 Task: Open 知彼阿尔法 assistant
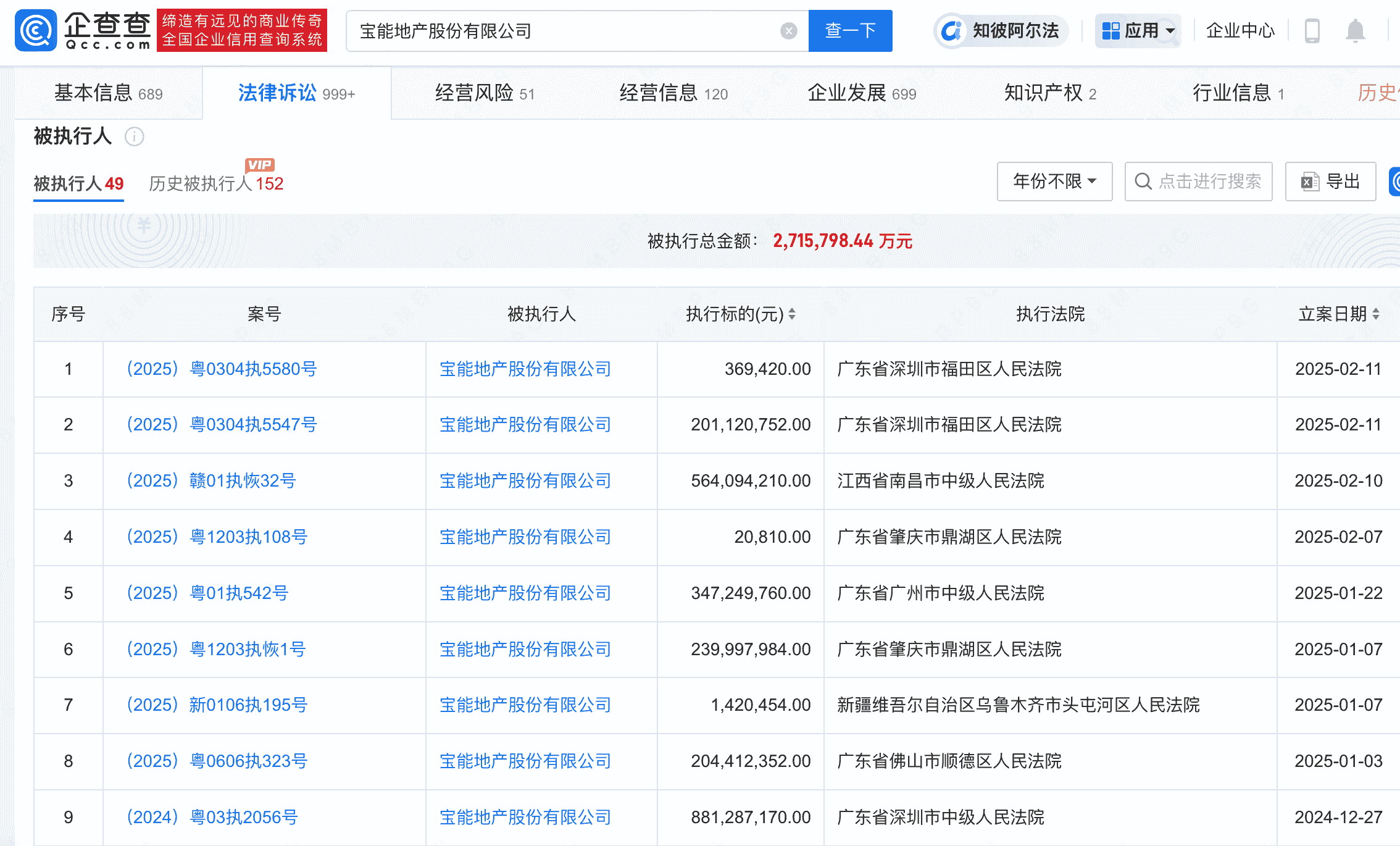[x=1000, y=30]
